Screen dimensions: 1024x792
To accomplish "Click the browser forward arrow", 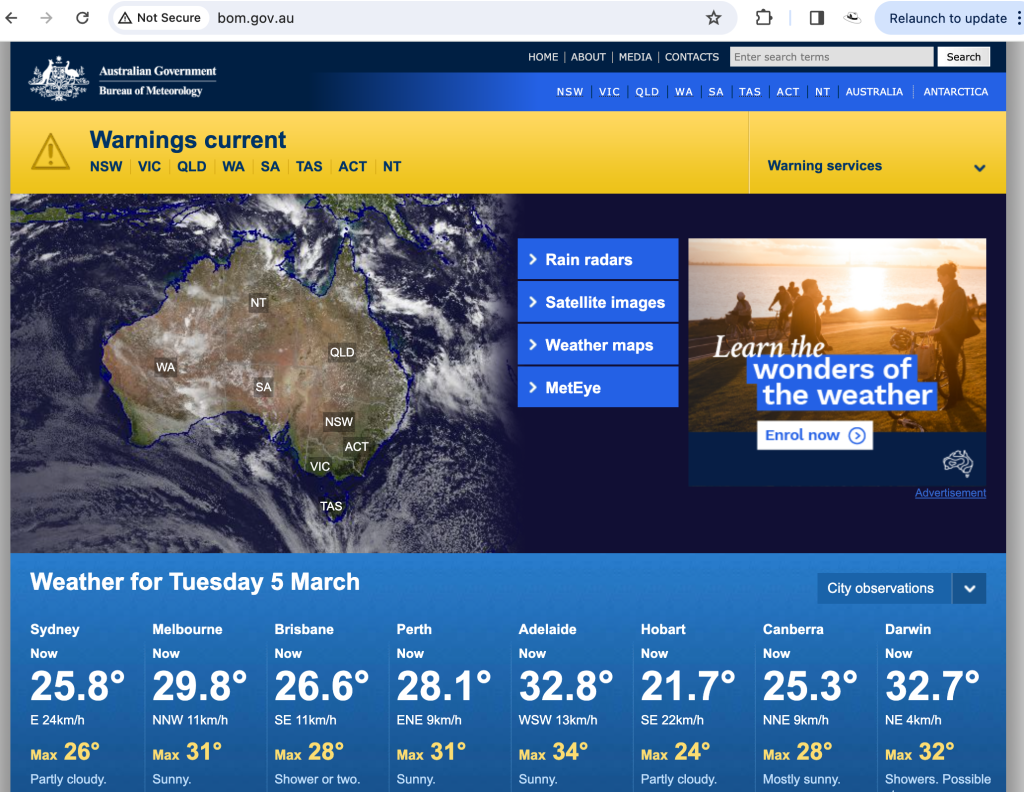I will point(46,18).
